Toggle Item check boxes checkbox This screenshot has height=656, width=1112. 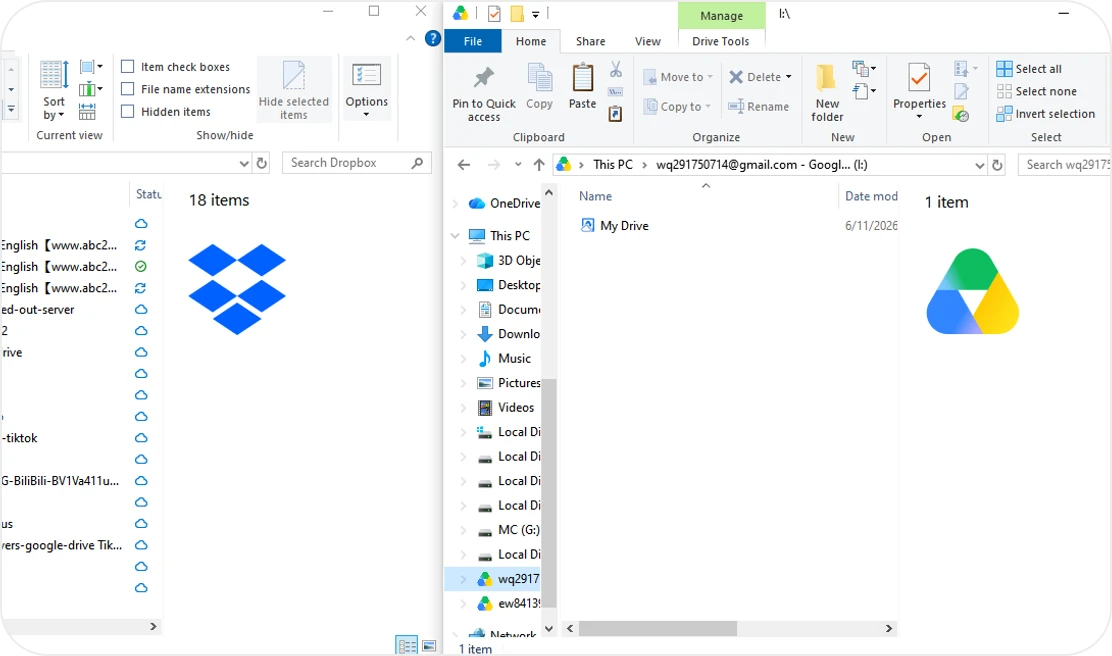tap(128, 67)
